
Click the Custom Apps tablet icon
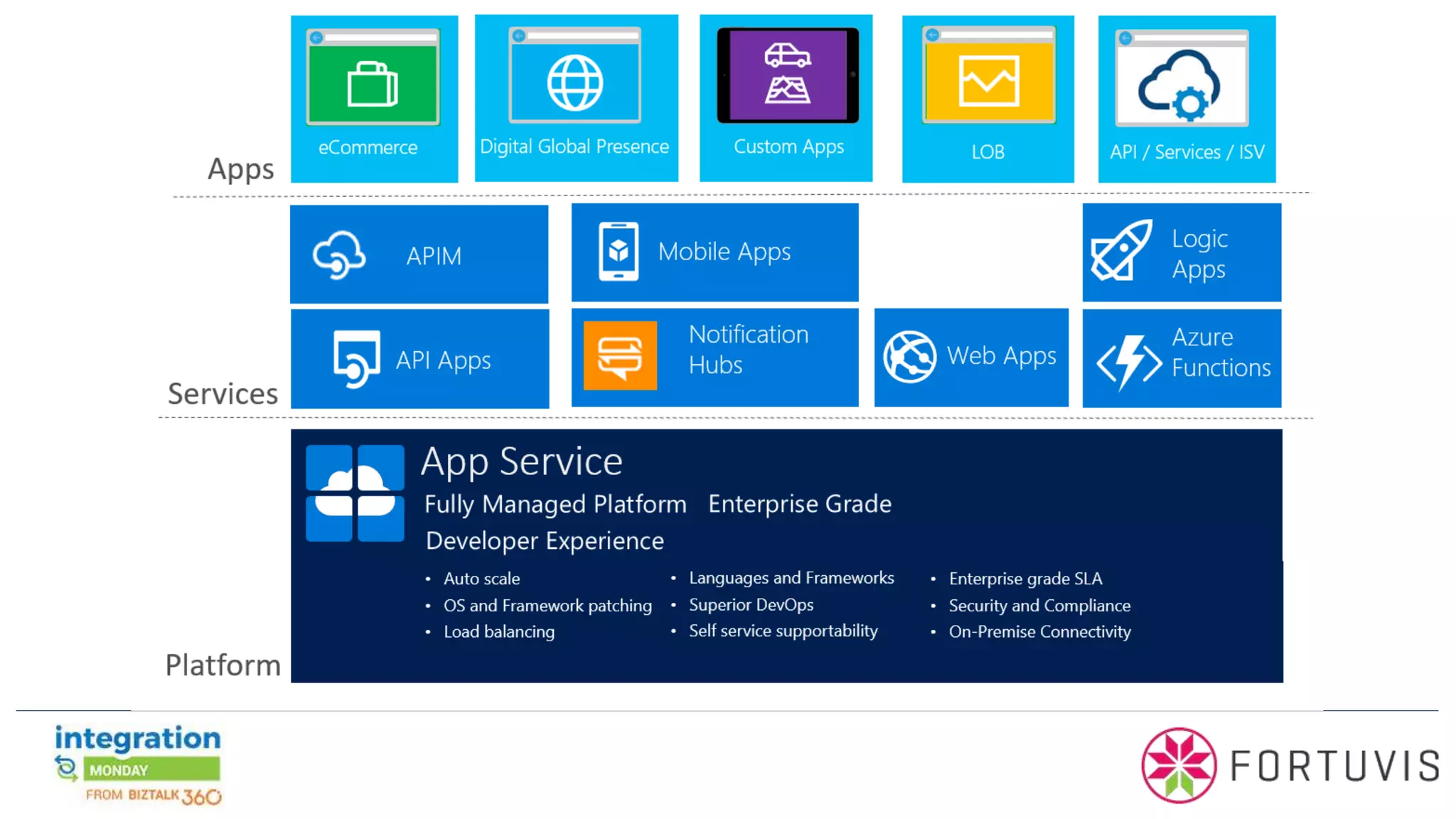pyautogui.click(x=787, y=75)
